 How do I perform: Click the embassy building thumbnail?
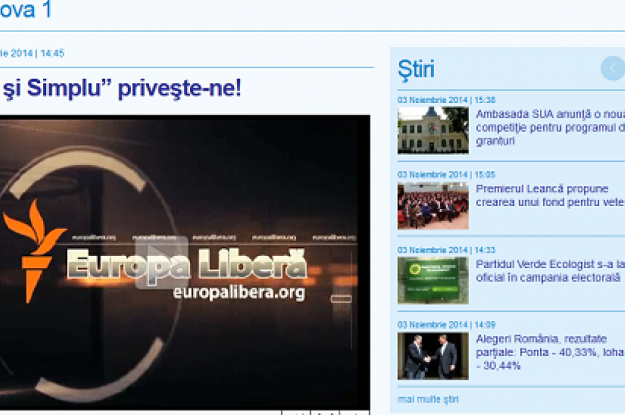pyautogui.click(x=433, y=130)
